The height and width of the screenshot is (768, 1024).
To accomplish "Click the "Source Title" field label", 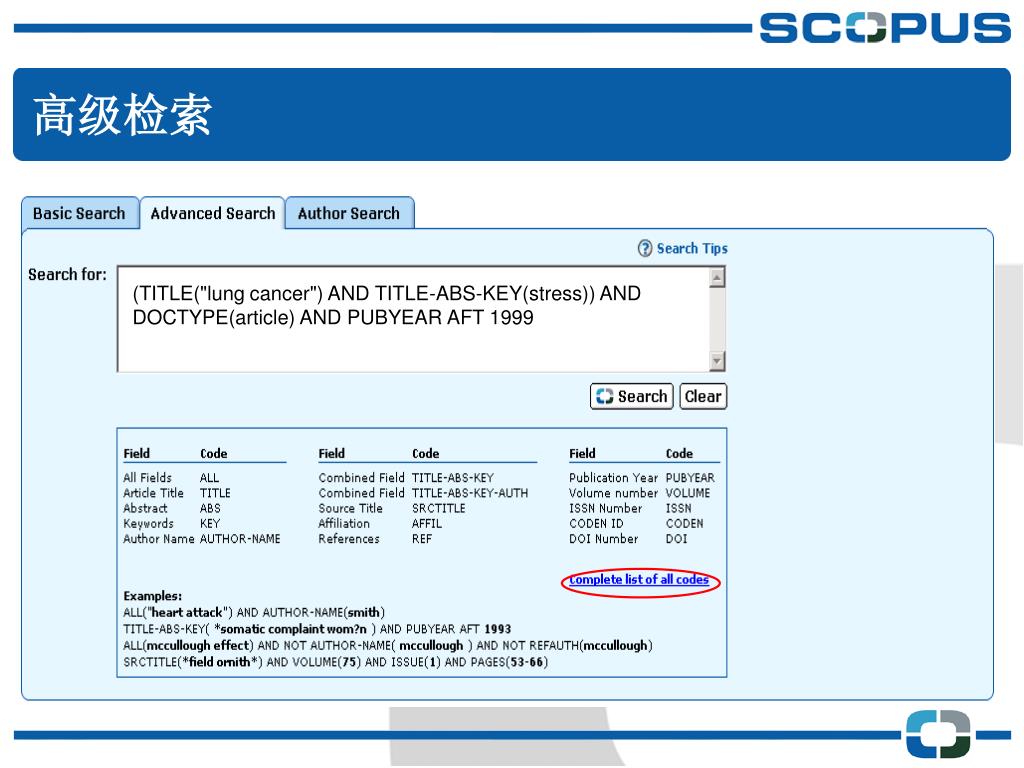I will click(x=350, y=508).
